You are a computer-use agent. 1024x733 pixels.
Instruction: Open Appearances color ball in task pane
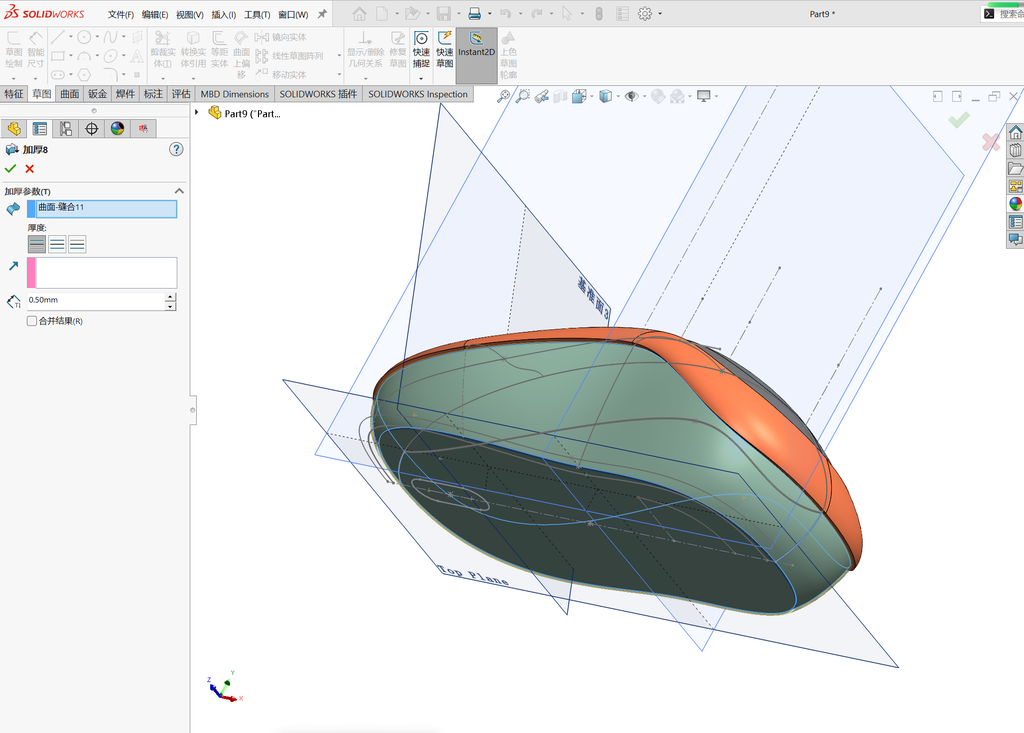click(1016, 204)
